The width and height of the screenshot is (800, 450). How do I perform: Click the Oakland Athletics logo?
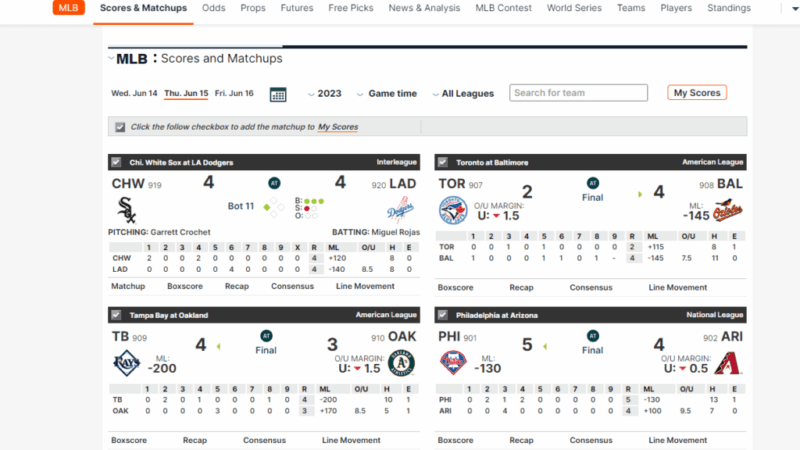[x=402, y=363]
